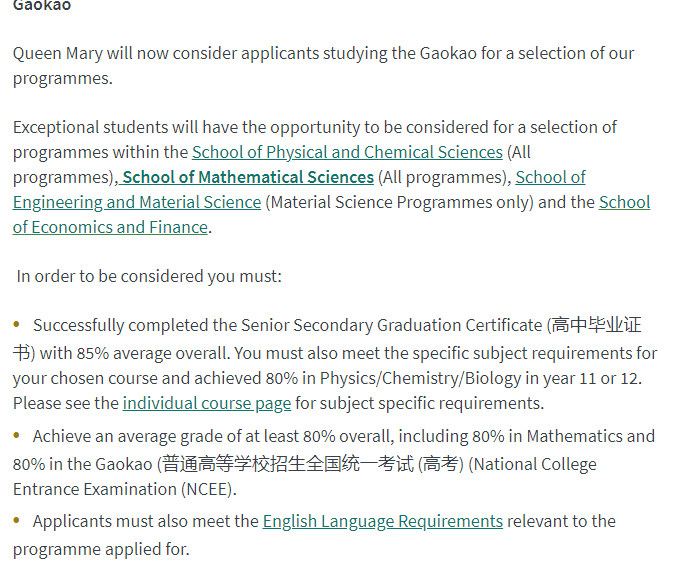Screen dimensions: 681x561
Task: Click the '(NCEE)' abbreviation text
Action: point(208,489)
